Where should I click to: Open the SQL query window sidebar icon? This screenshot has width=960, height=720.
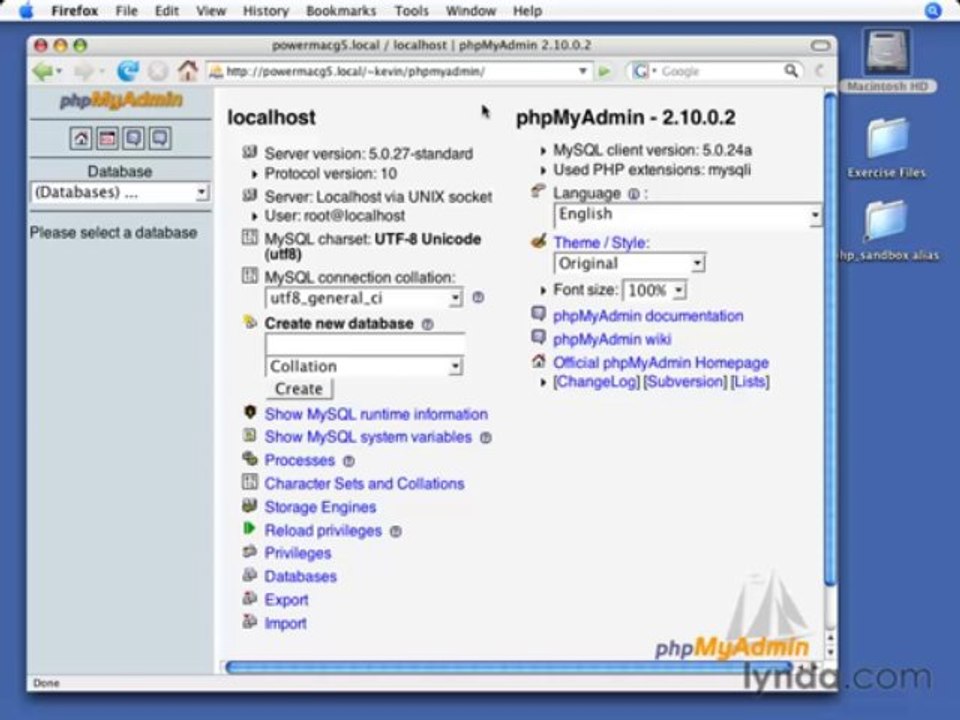point(107,138)
